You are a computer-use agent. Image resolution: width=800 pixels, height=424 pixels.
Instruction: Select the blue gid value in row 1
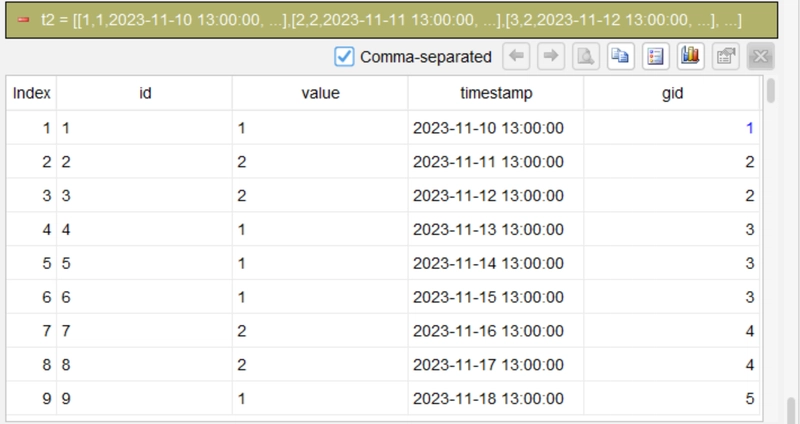coord(749,128)
